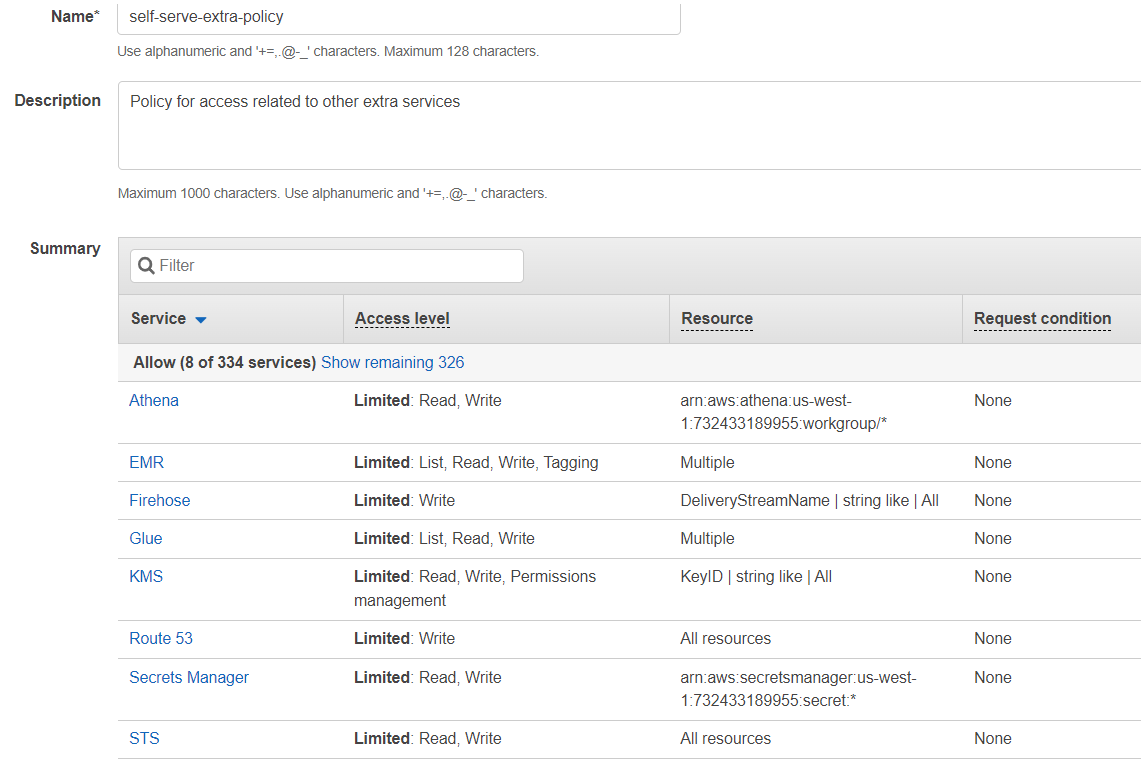Image resolution: width=1141 pixels, height=772 pixels.
Task: Click 'Limited: Write' in Route 53 row
Action: pos(404,638)
